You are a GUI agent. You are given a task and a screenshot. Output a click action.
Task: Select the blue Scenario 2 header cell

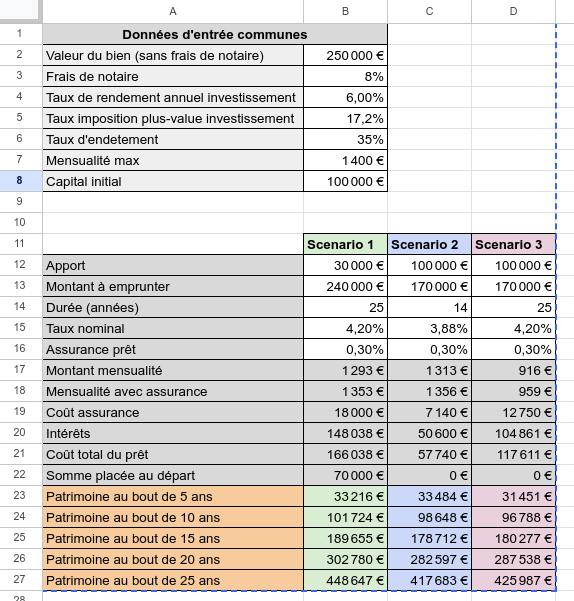(x=429, y=244)
